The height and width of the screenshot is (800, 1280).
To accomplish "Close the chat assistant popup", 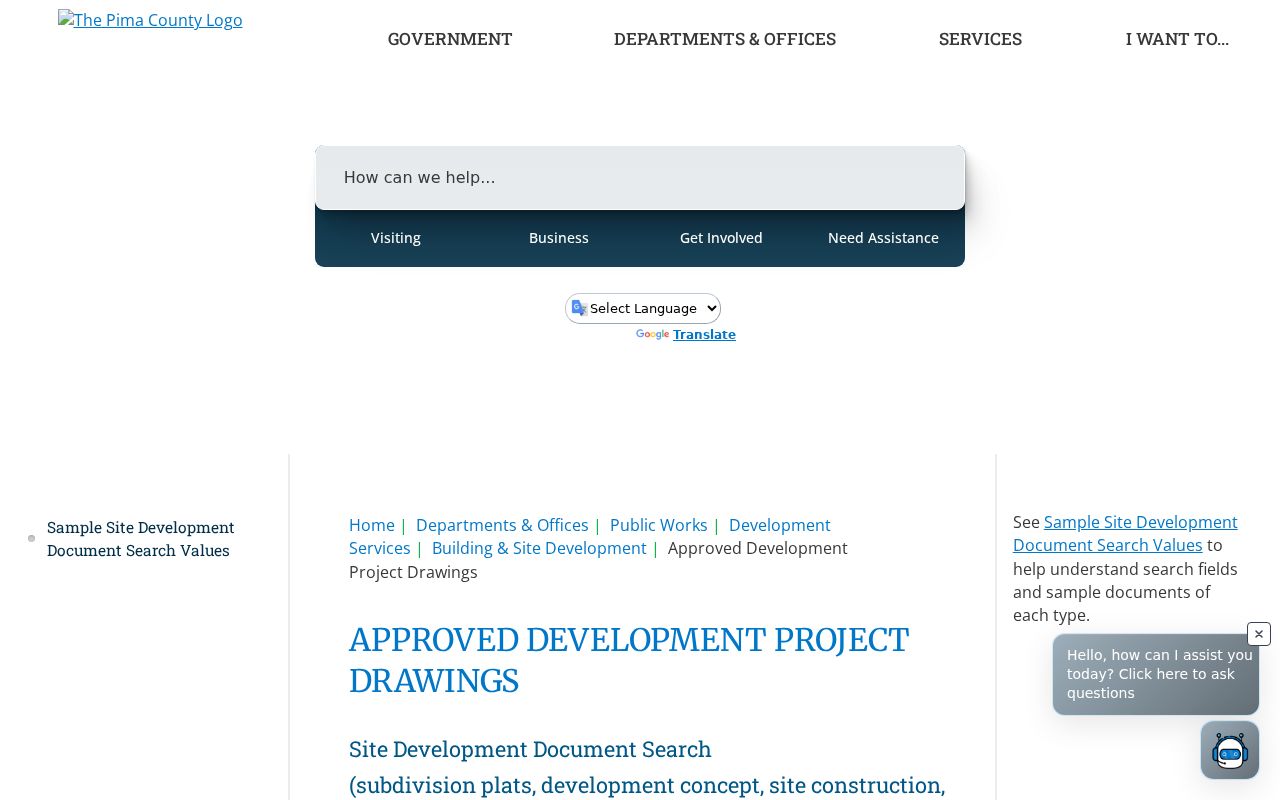I will 1259,634.
